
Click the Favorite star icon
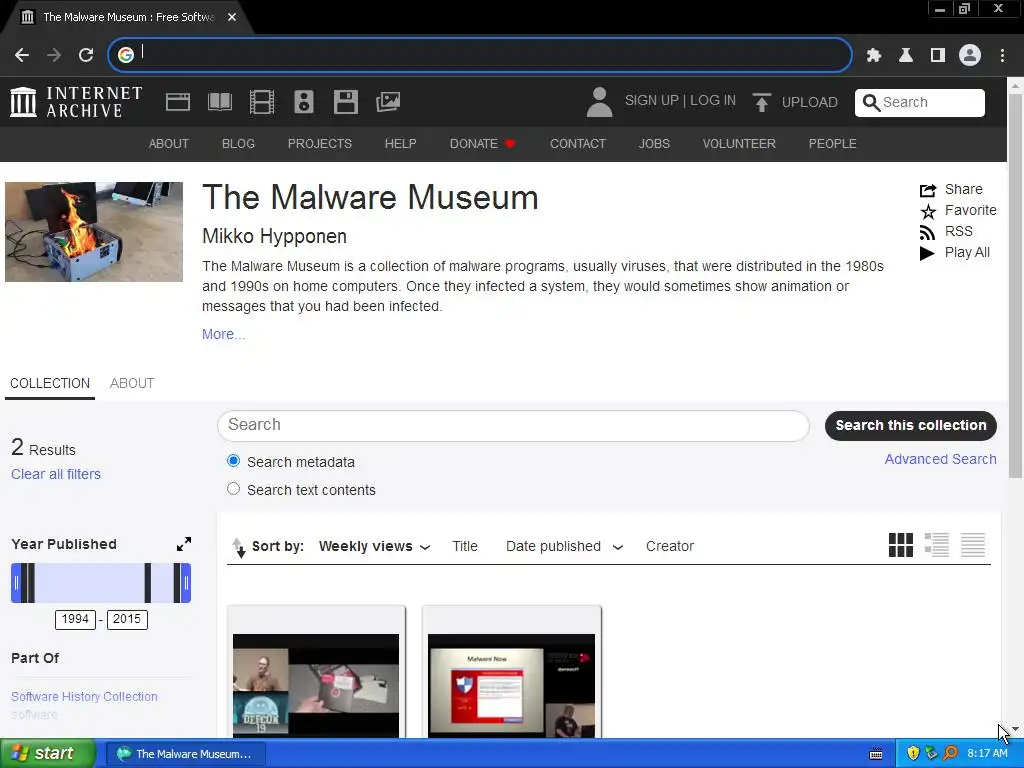928,212
